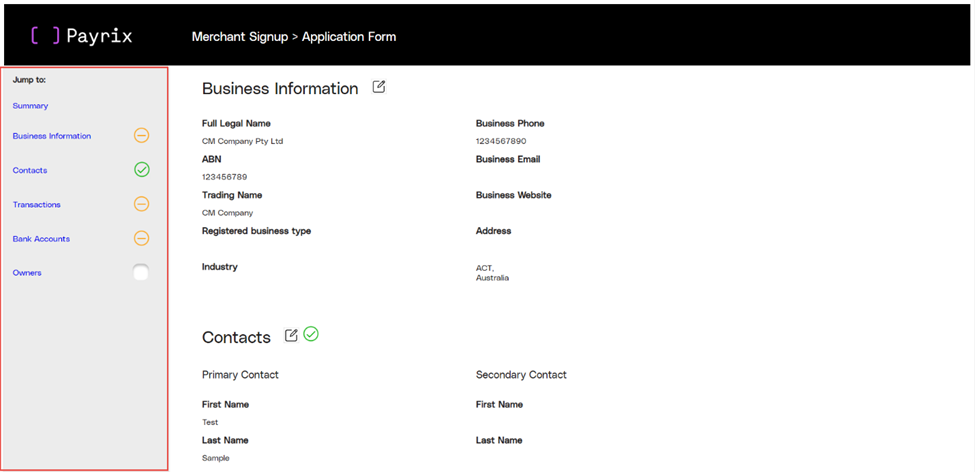975x472 pixels.
Task: Click orange status icon beside Bank Accounts
Action: pyautogui.click(x=142, y=238)
